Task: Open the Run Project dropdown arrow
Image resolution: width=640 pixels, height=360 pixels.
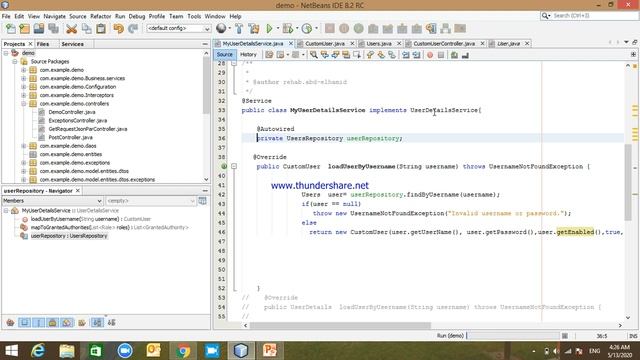Action: [278, 28]
